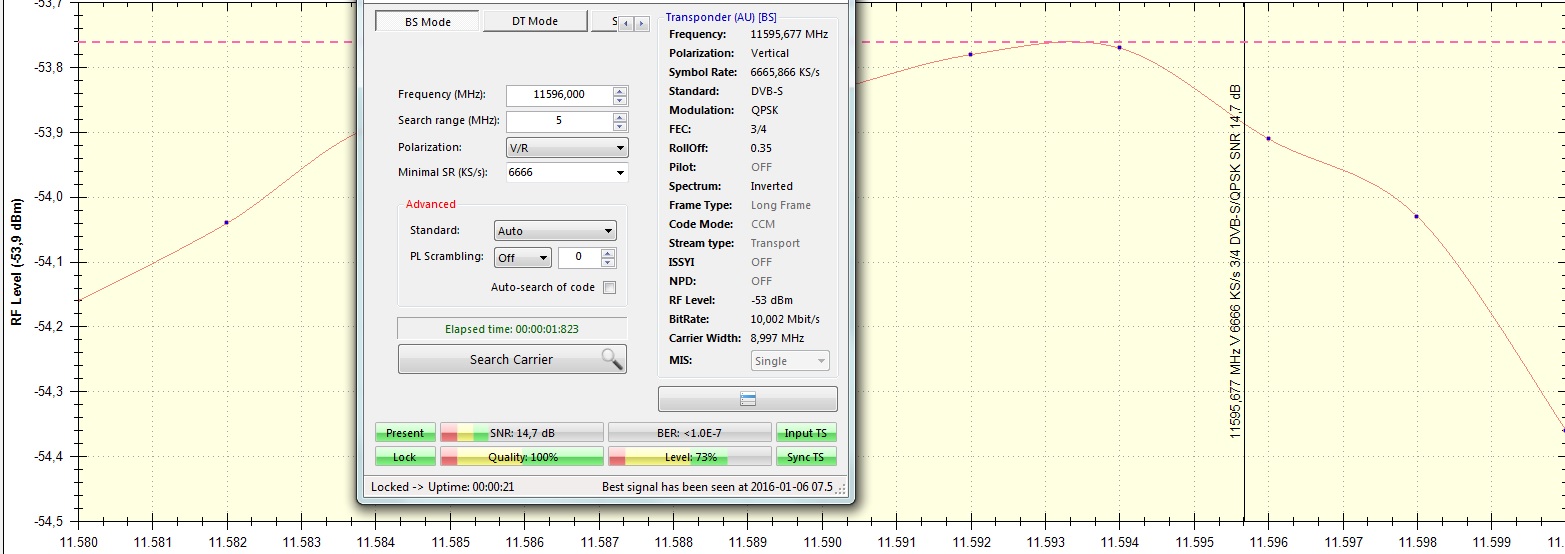The image size is (1565, 554).
Task: Click the Symbol Rate value 6665,866 KS/s
Action: point(786,72)
